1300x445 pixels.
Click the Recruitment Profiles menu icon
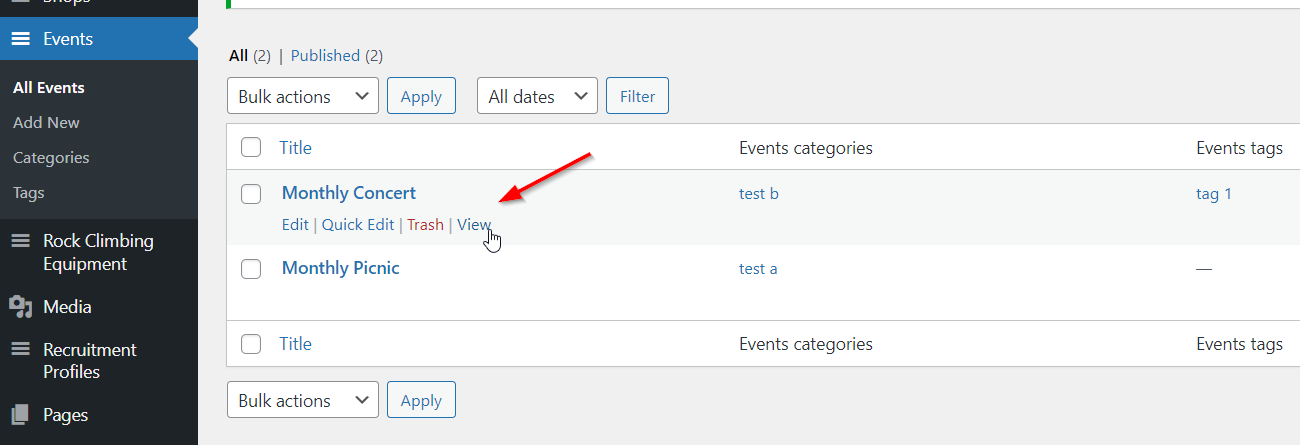pos(20,350)
